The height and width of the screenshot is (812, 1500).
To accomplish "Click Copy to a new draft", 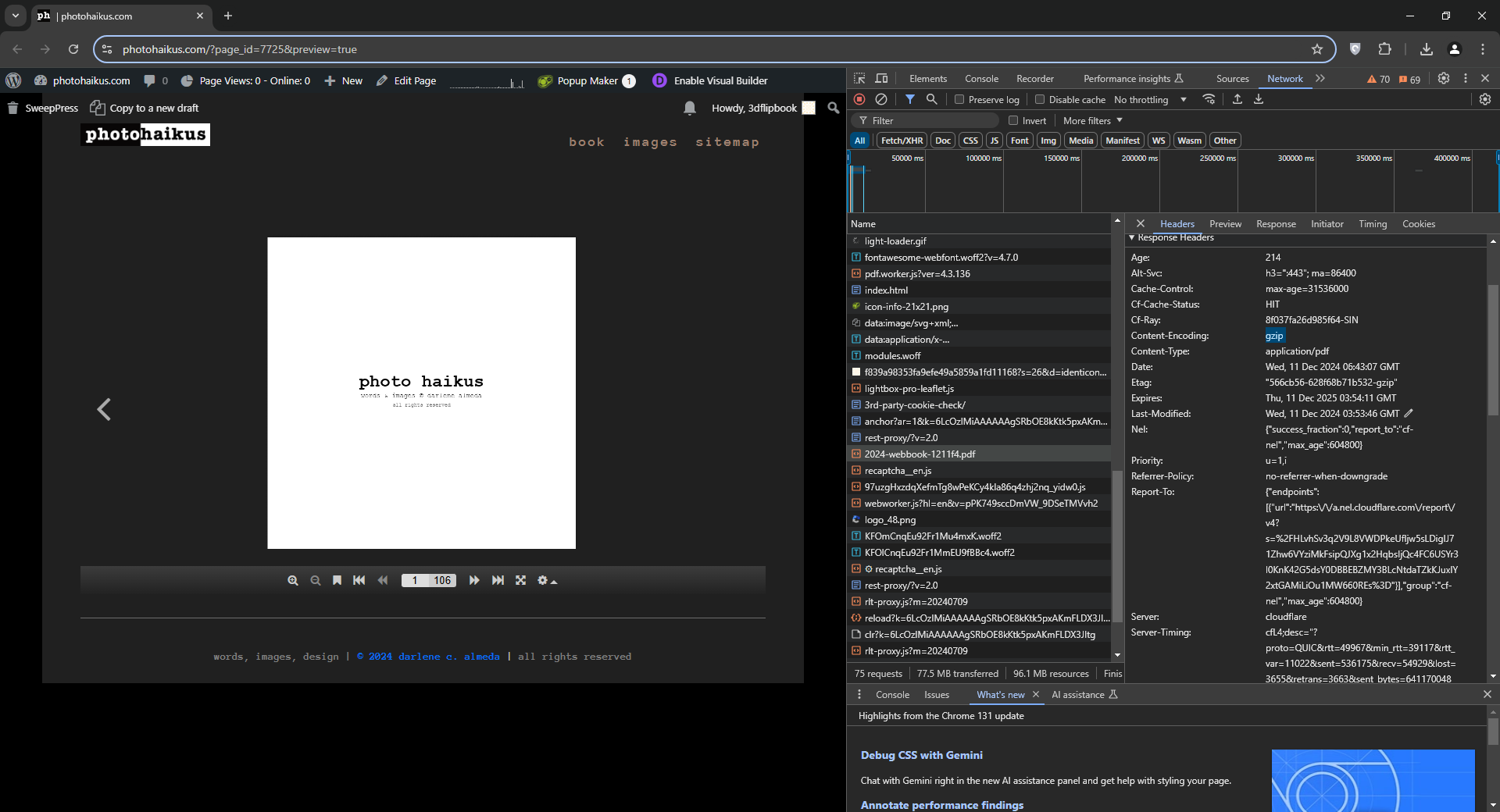I will click(145, 108).
